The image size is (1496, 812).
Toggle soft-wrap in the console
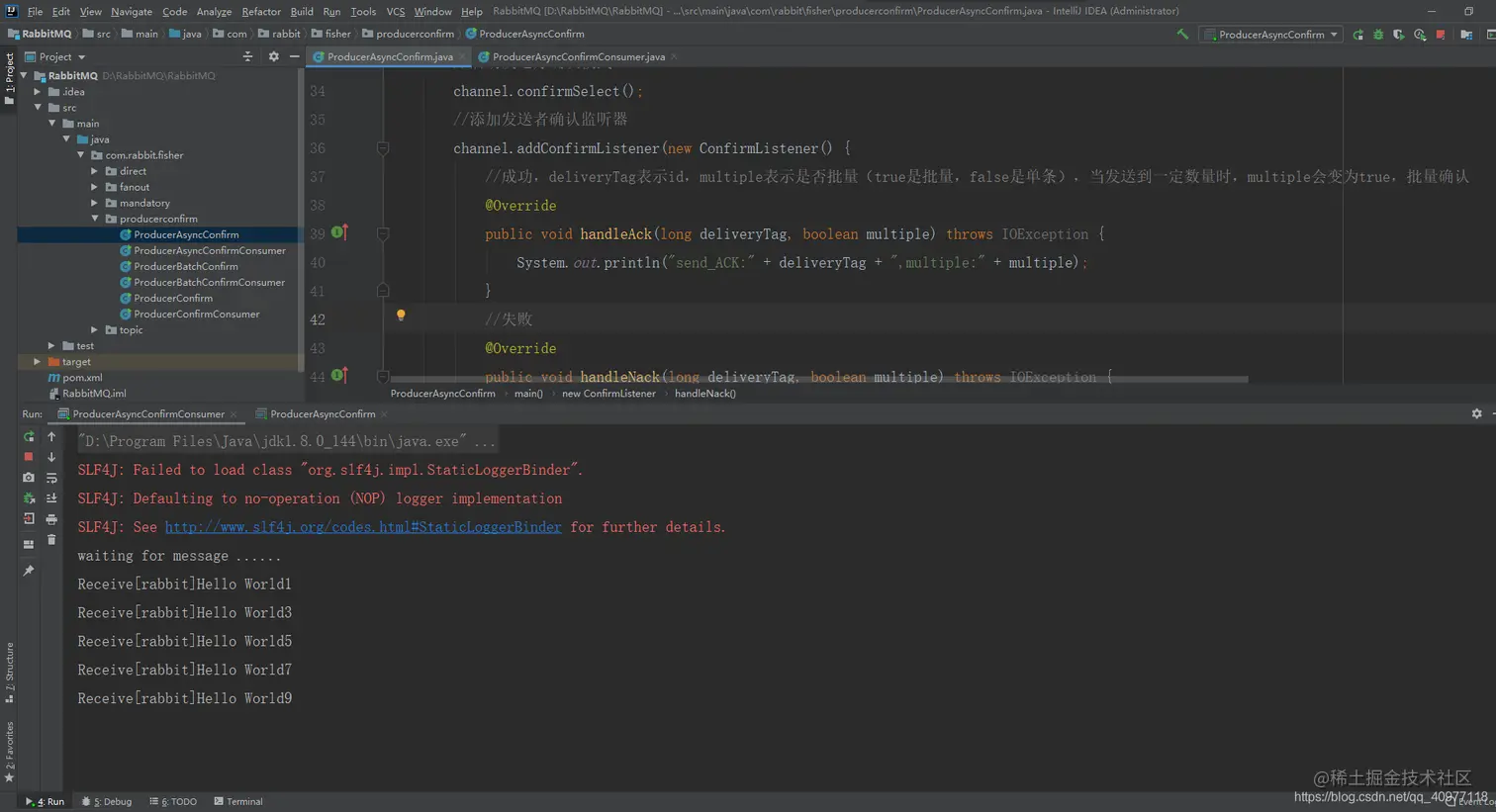coord(51,478)
